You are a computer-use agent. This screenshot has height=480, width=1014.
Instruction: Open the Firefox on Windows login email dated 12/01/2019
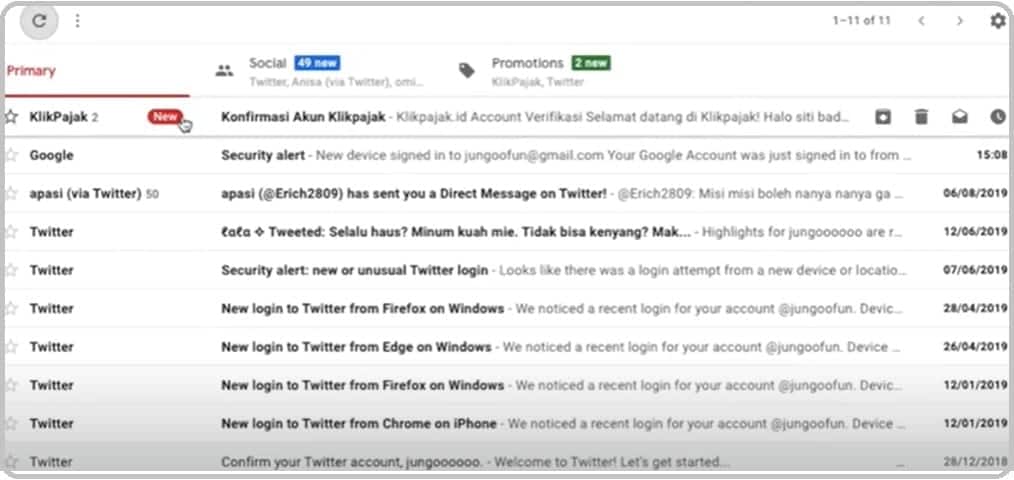[507, 385]
